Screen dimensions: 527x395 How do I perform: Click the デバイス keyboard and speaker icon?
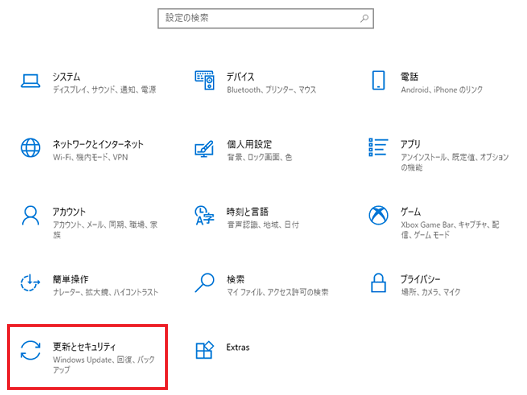coord(204,80)
